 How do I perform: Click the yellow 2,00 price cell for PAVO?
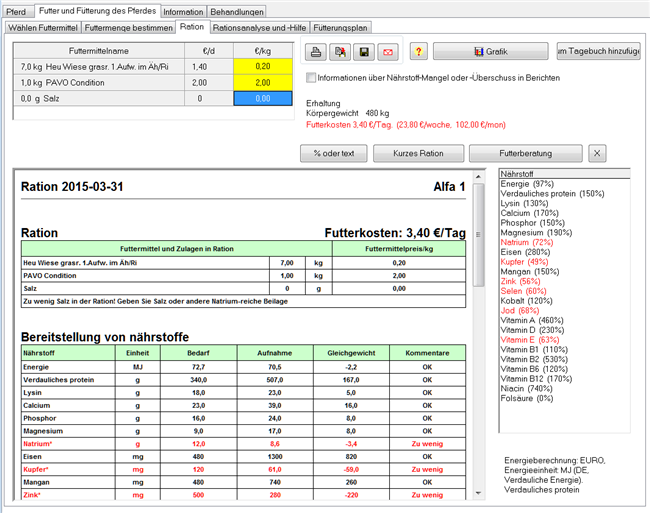pos(263,82)
